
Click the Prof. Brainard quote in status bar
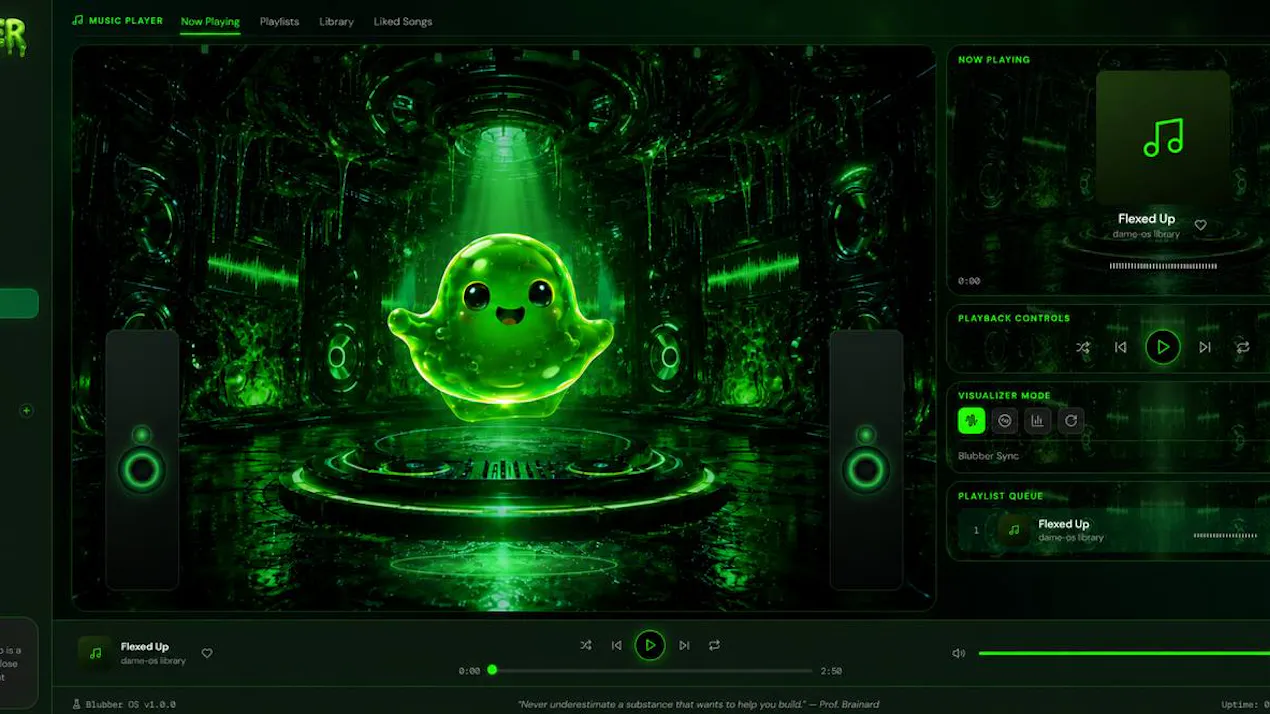[x=698, y=704]
